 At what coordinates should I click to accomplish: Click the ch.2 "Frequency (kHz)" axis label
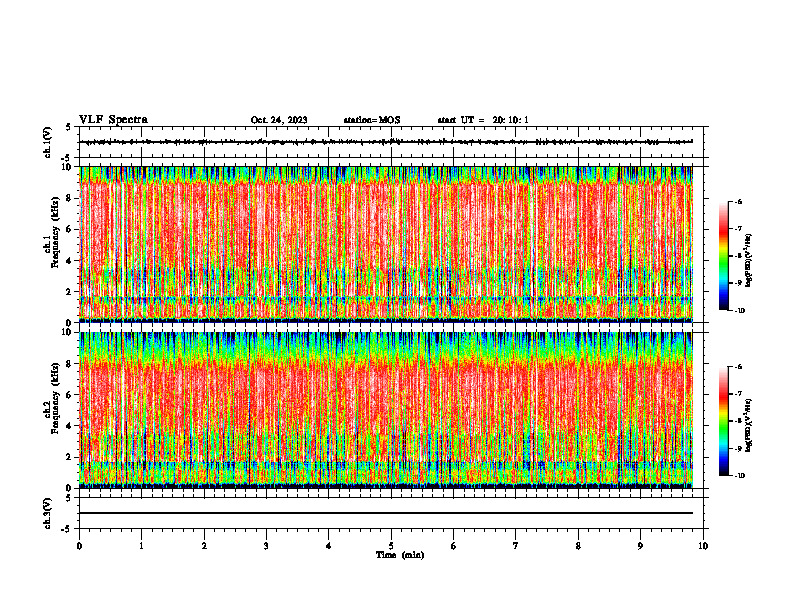click(x=55, y=398)
